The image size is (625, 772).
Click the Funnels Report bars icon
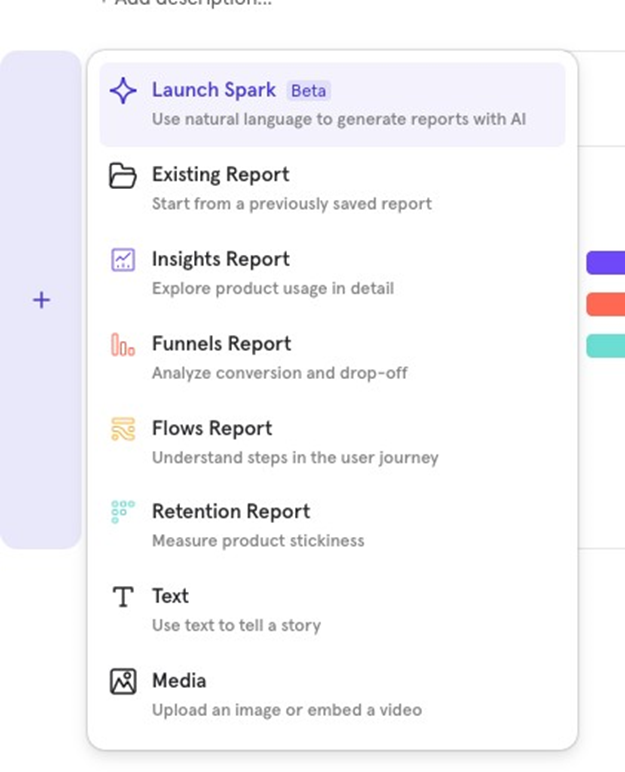click(123, 346)
